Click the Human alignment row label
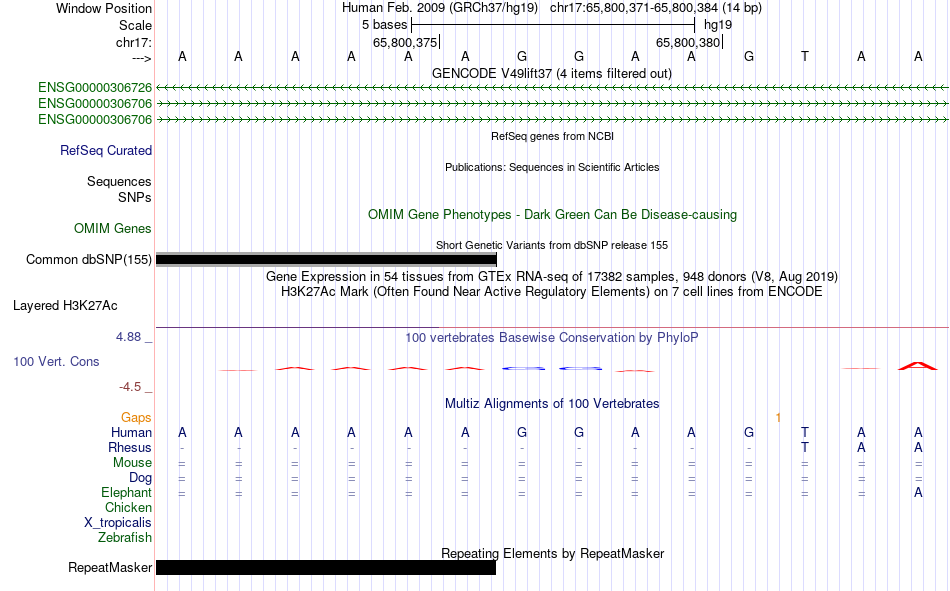This screenshot has width=950, height=591. click(131, 432)
